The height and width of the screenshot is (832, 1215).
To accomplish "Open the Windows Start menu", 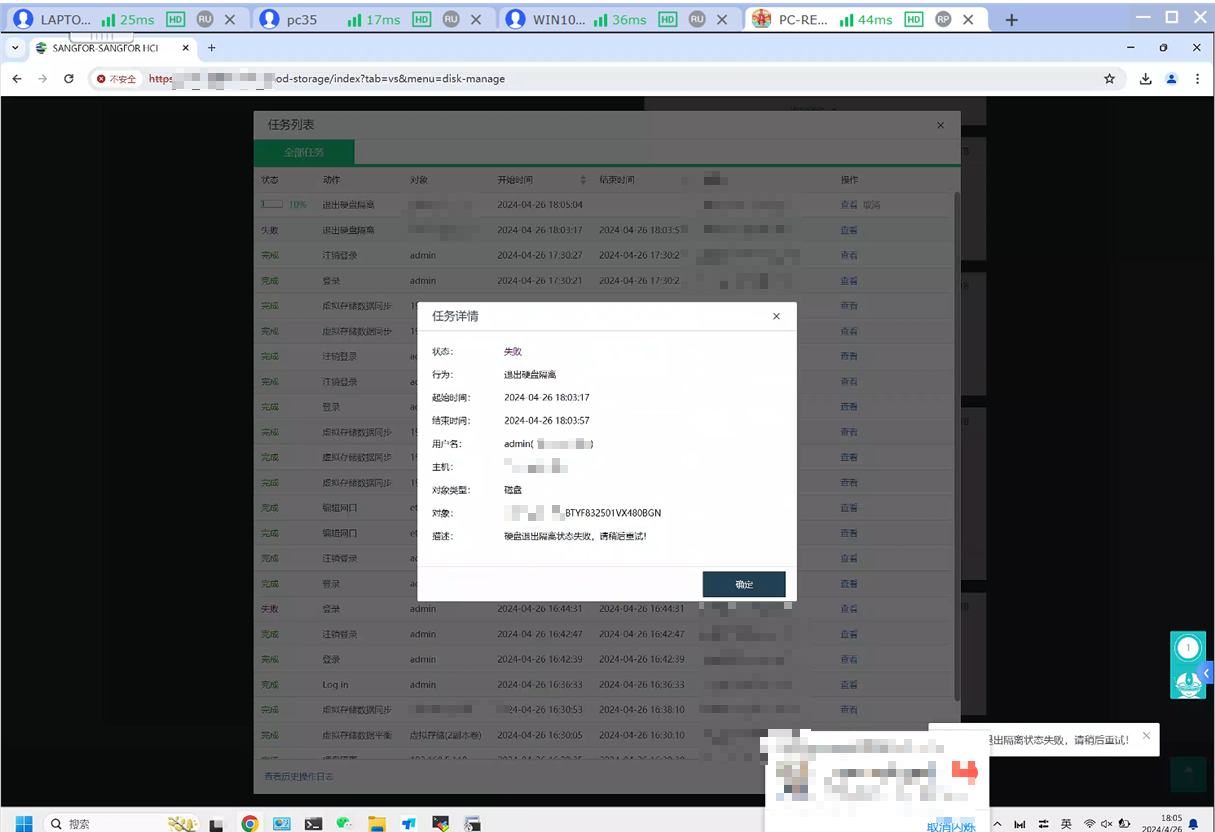I will click(x=24, y=823).
